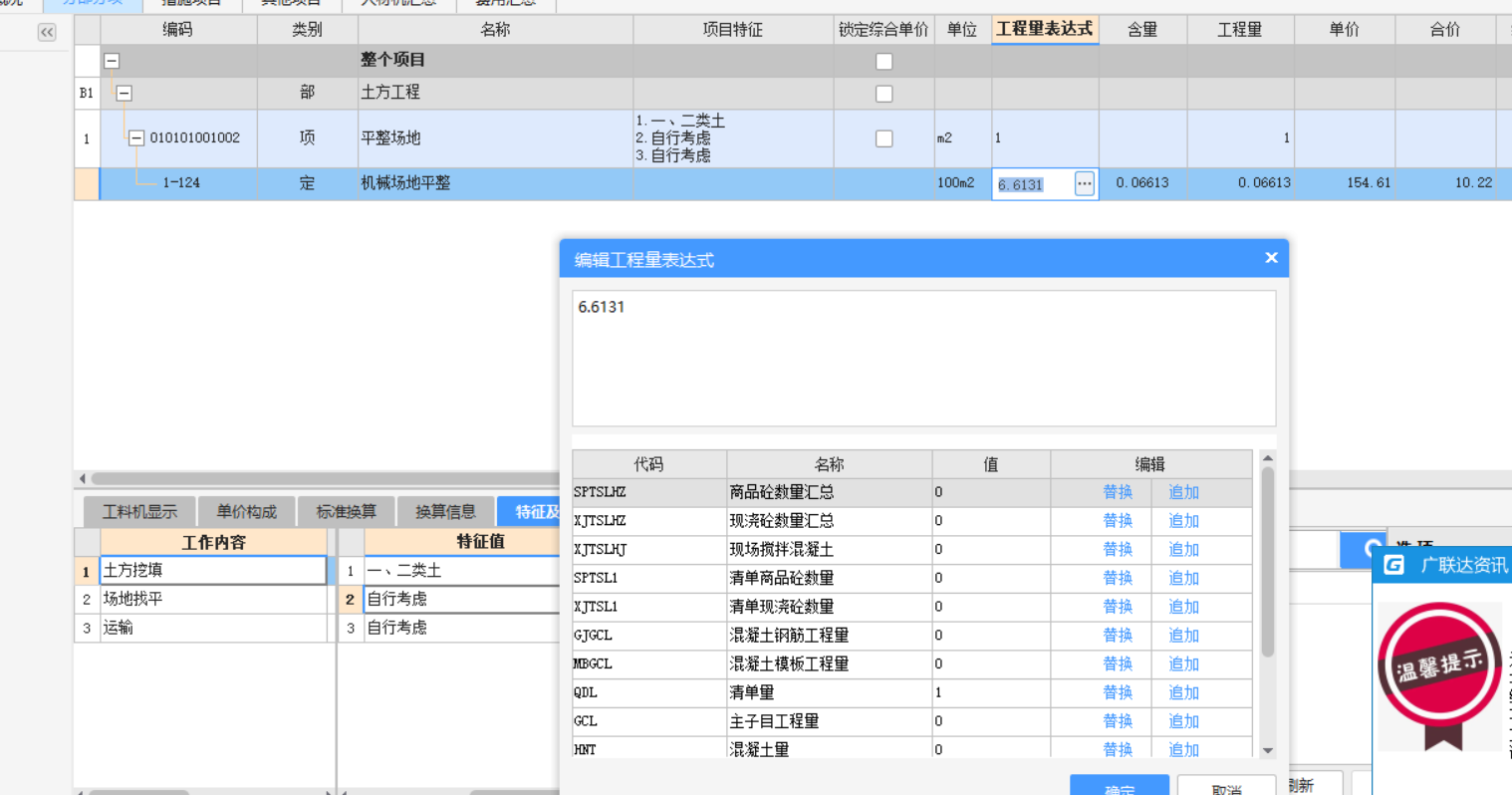Confirm dialog with 确定 button

coord(1120,785)
